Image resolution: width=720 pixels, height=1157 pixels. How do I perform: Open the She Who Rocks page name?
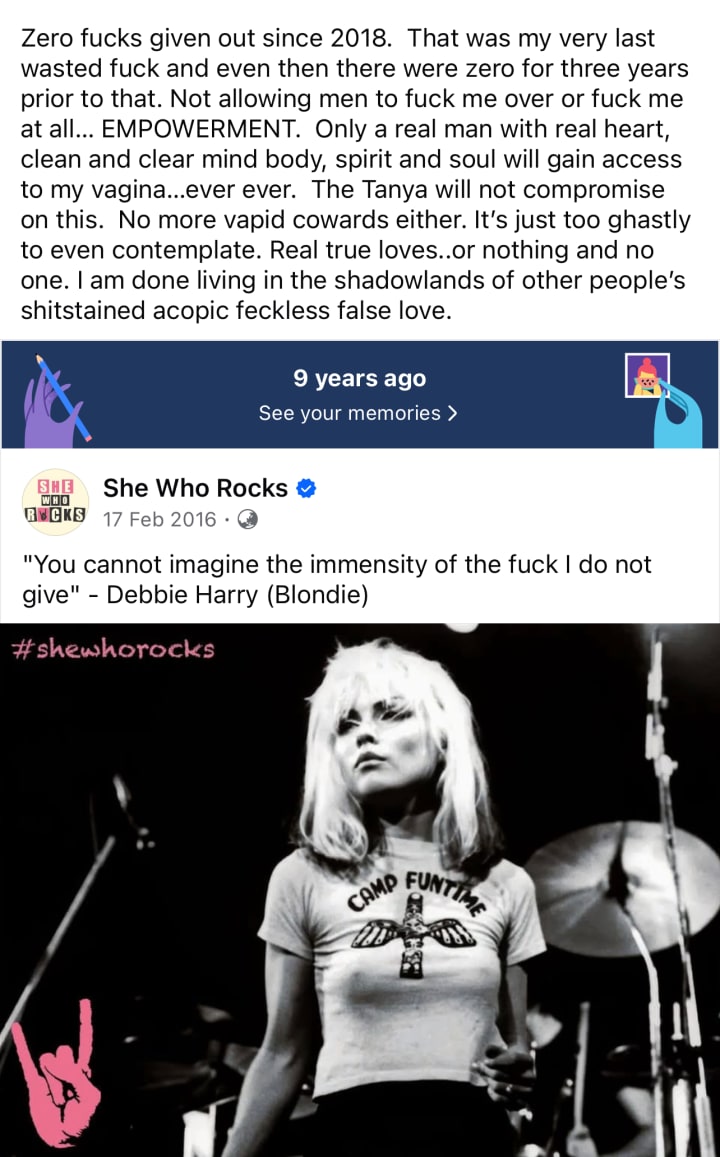195,488
